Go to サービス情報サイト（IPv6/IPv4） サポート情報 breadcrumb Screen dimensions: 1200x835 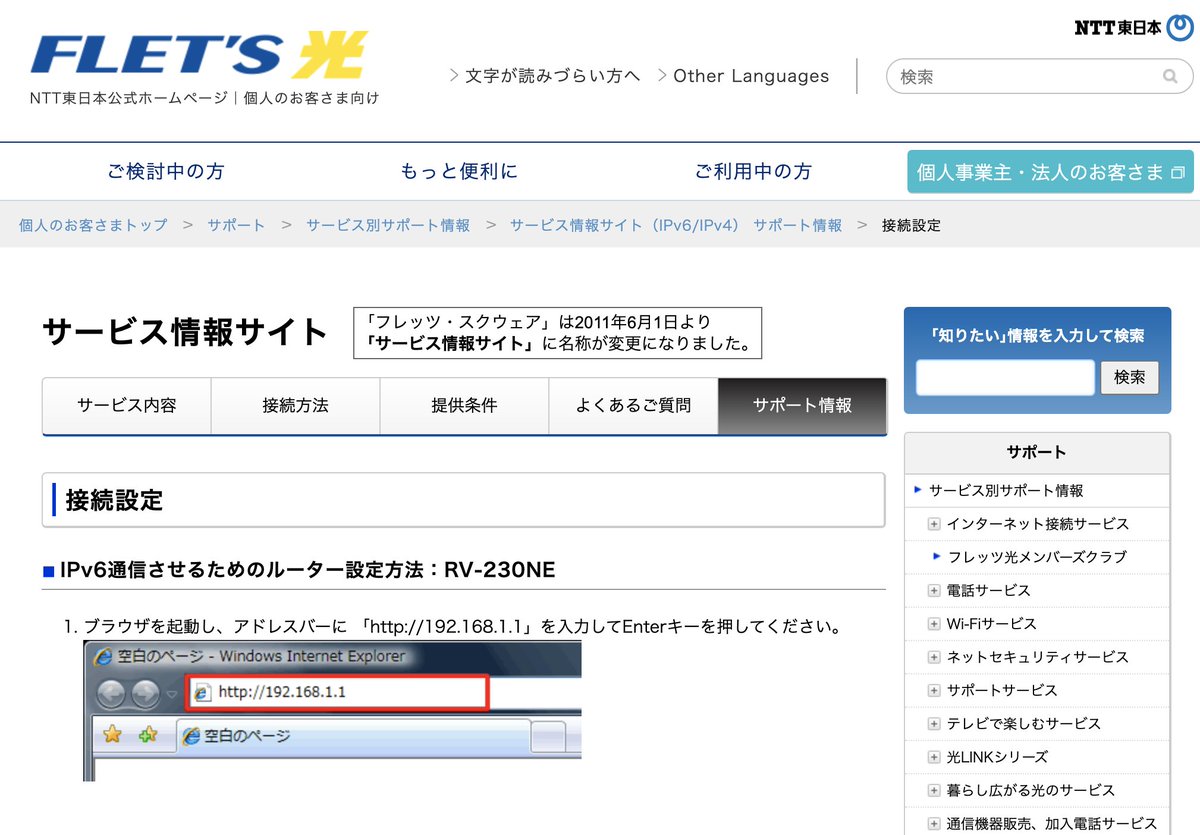click(x=676, y=225)
